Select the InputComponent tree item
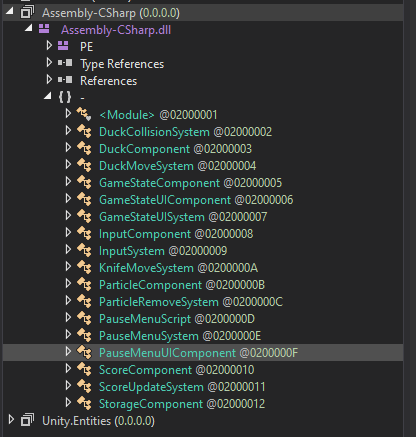 point(176,234)
